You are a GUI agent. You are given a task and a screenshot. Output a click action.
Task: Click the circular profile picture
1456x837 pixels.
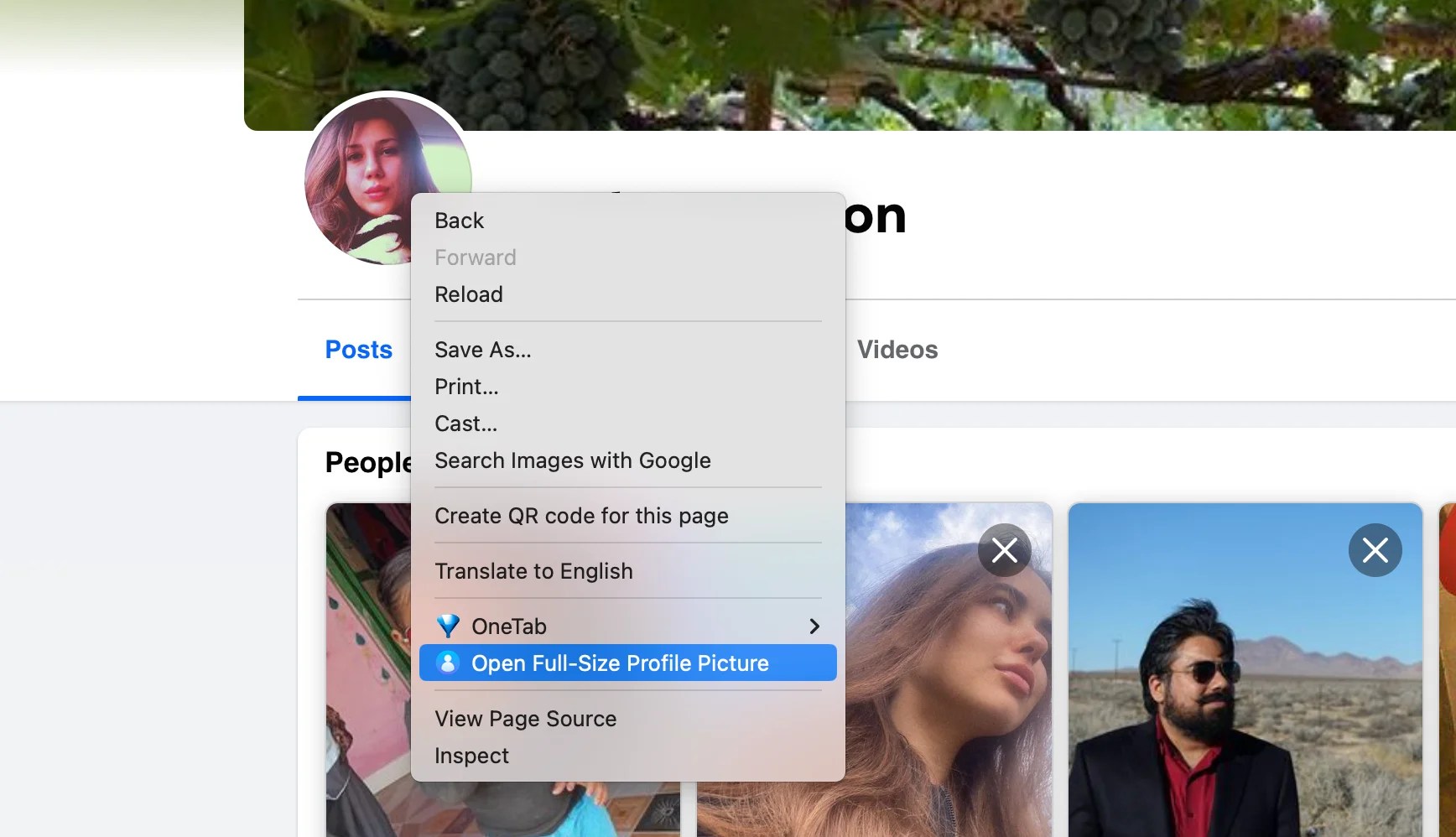pyautogui.click(x=387, y=183)
